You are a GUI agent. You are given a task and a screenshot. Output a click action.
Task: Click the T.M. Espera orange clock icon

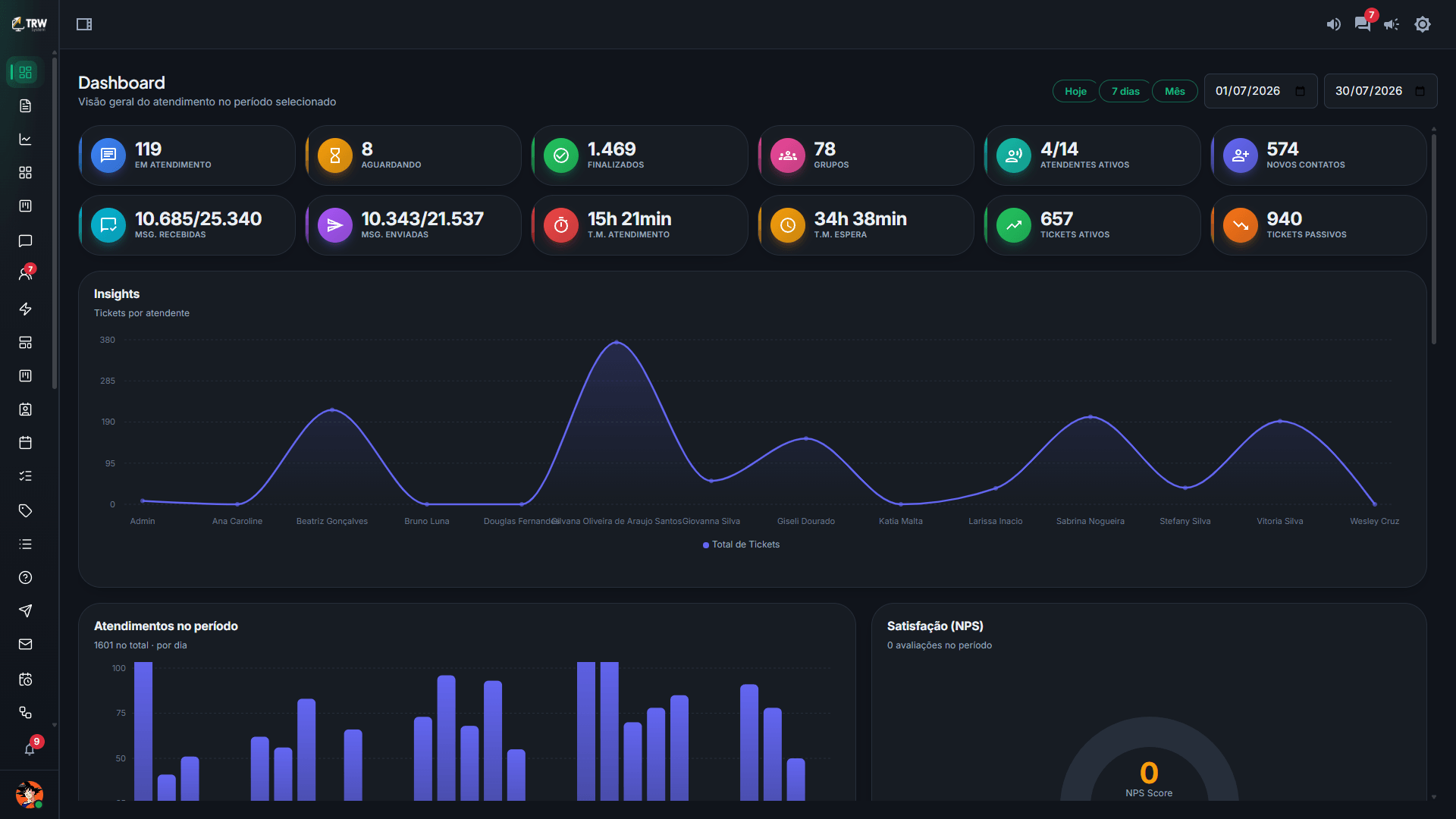[x=788, y=225]
